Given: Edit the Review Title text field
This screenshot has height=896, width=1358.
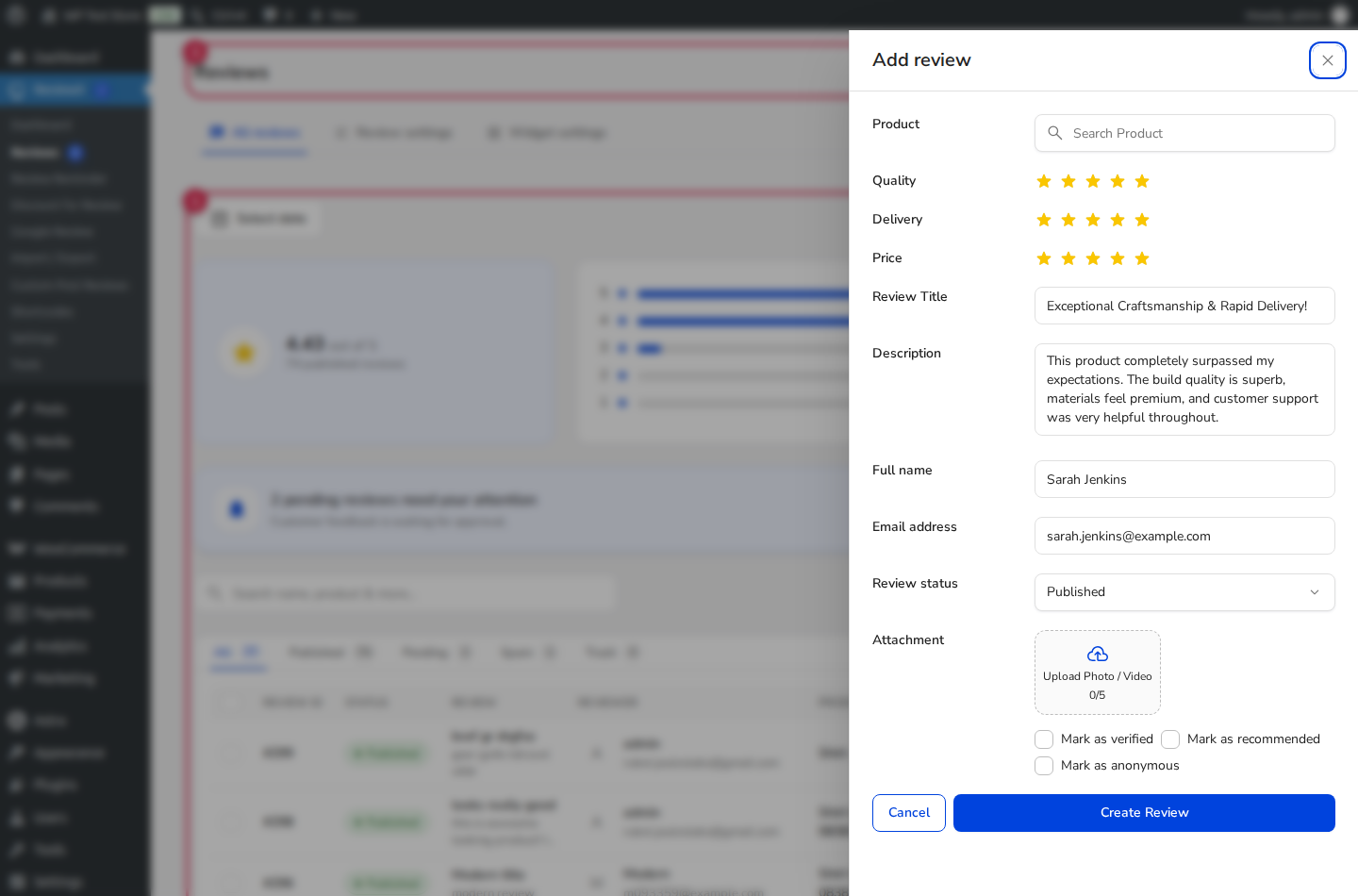Looking at the screenshot, I should [x=1184, y=306].
